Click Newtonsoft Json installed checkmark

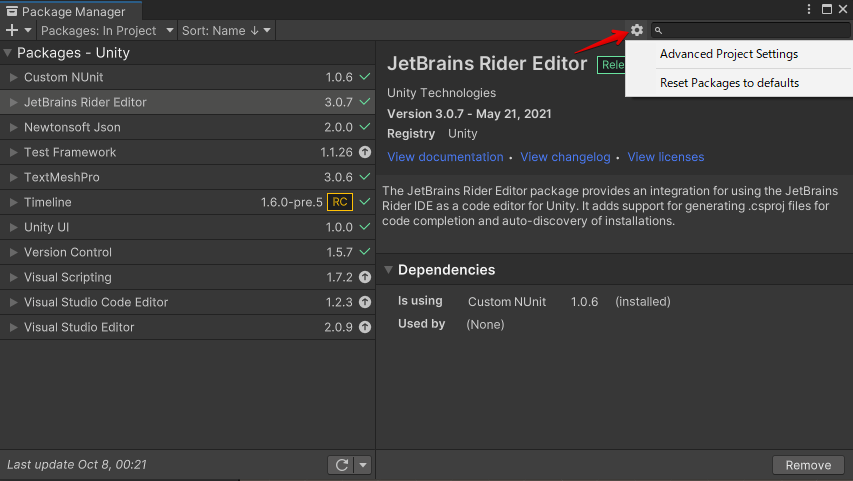tap(365, 127)
